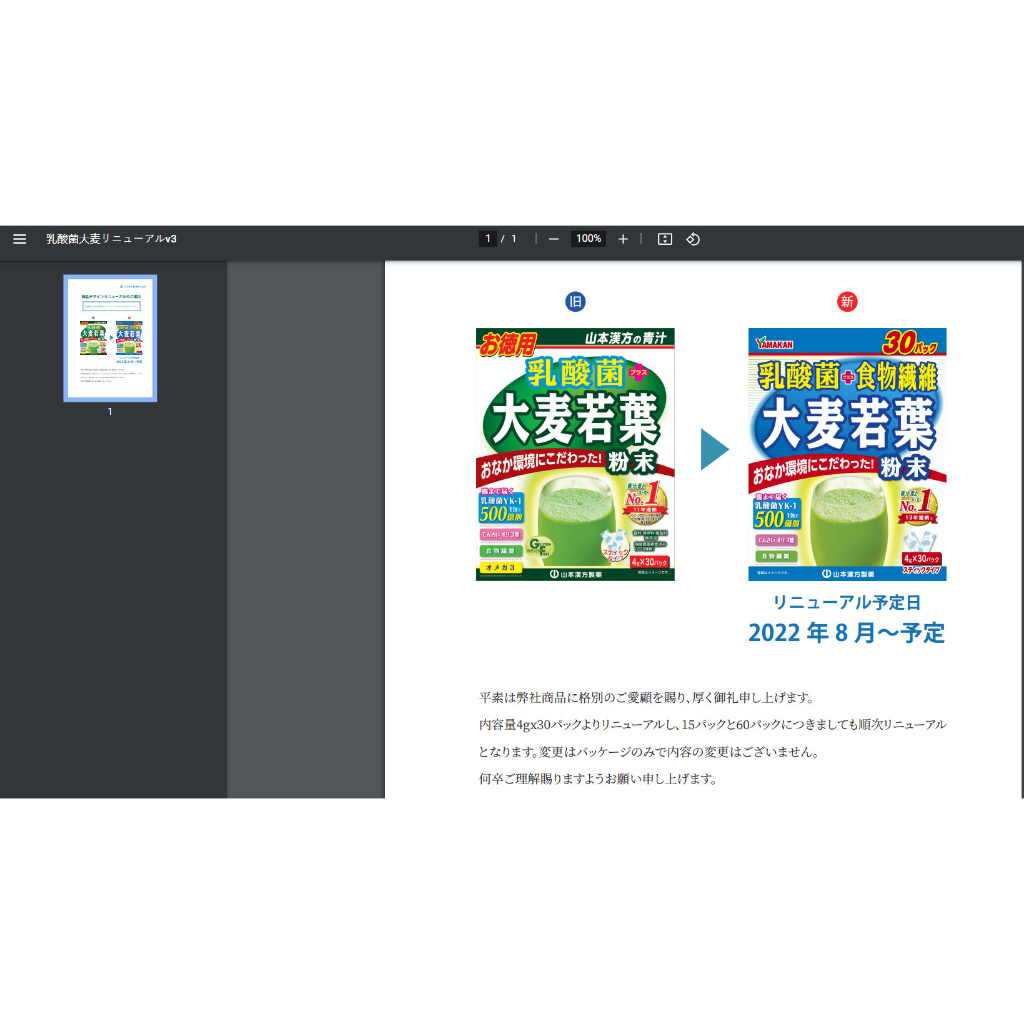Select the page 1 thumbnail in sidebar
Viewport: 1024px width, 1024px height.
110,338
